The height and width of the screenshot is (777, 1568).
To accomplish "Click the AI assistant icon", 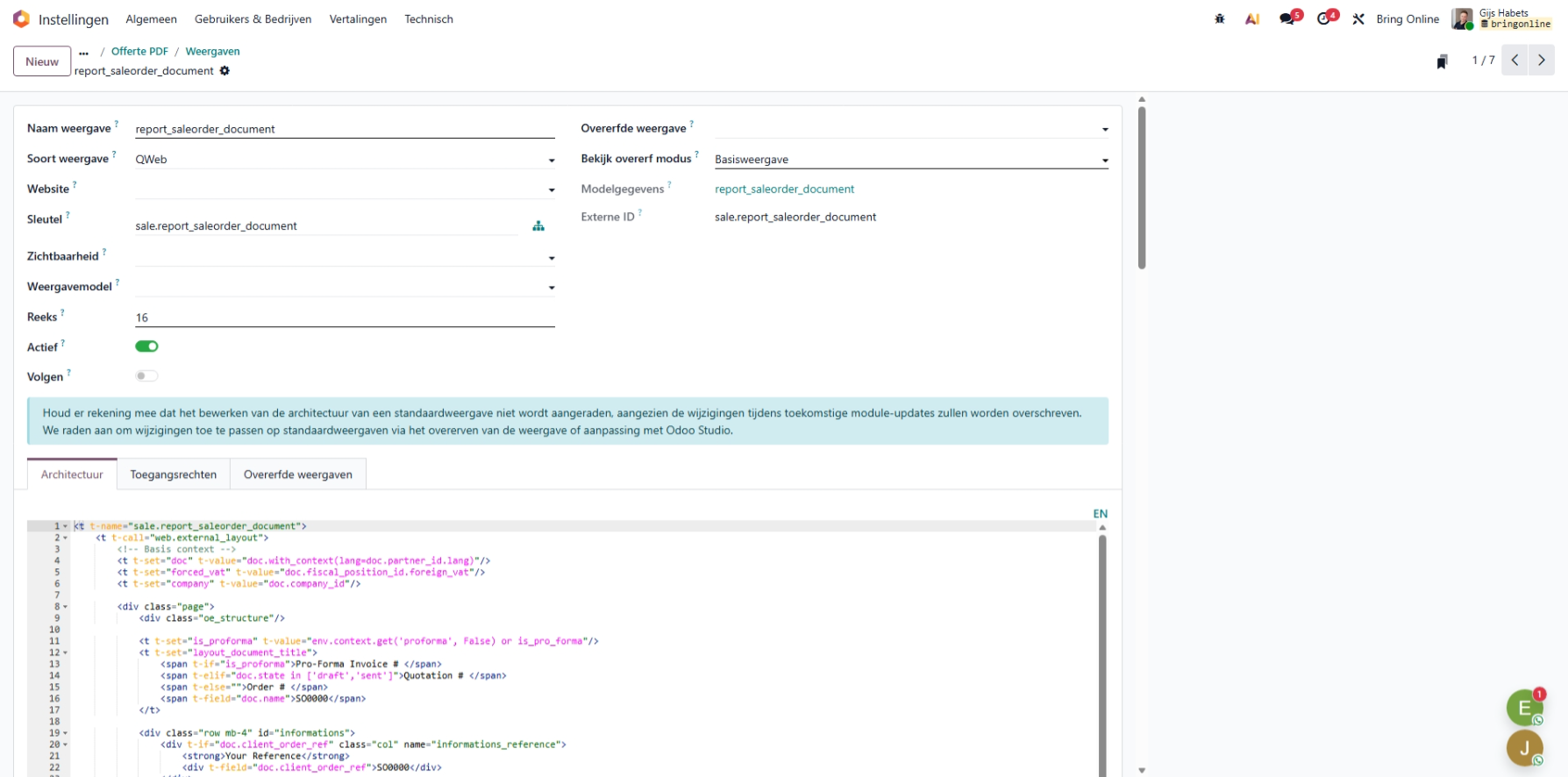I will click(x=1252, y=18).
